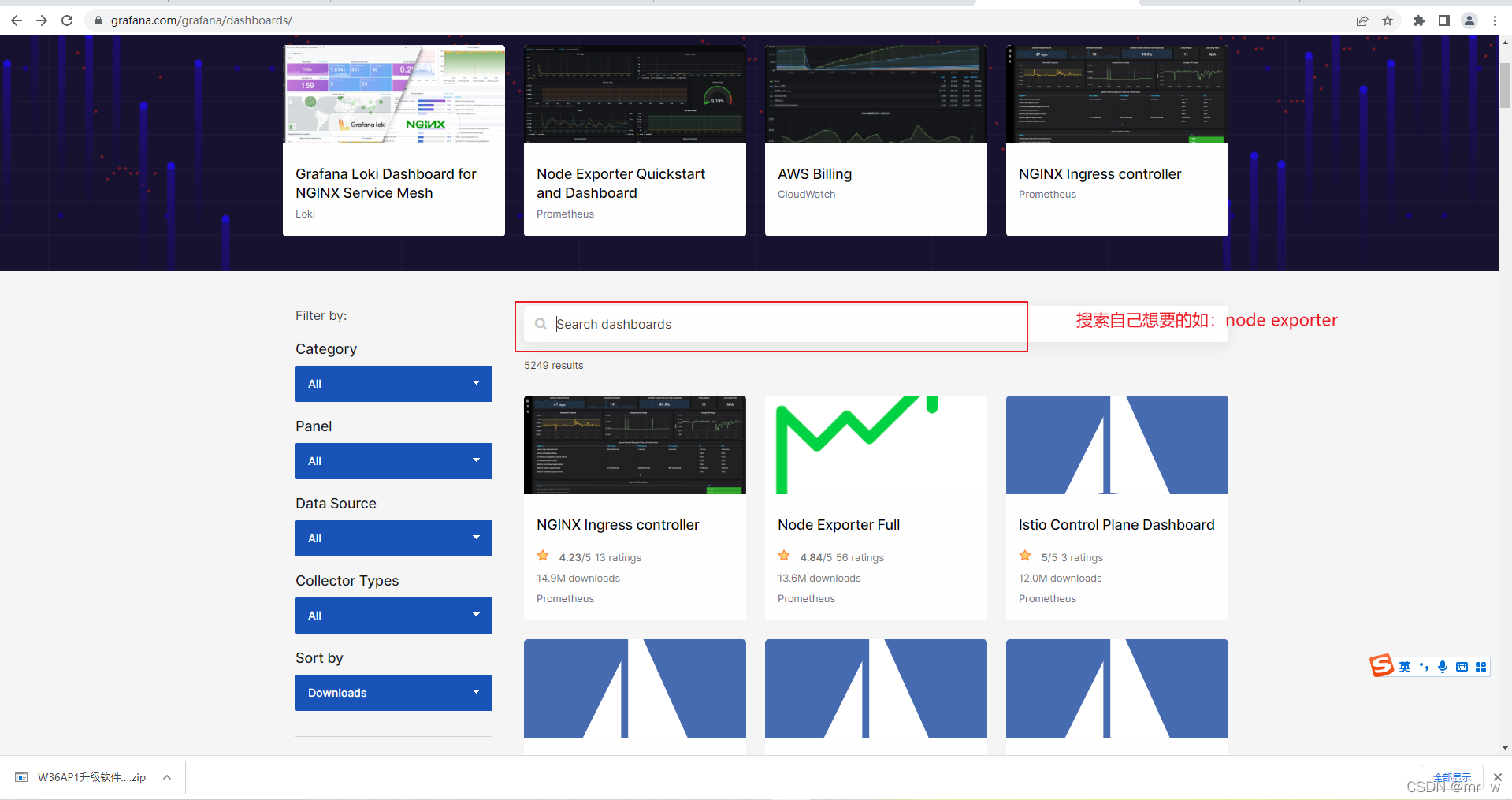Open the Sort by Downloads dropdown
Image resolution: width=1512 pixels, height=800 pixels.
click(x=394, y=693)
